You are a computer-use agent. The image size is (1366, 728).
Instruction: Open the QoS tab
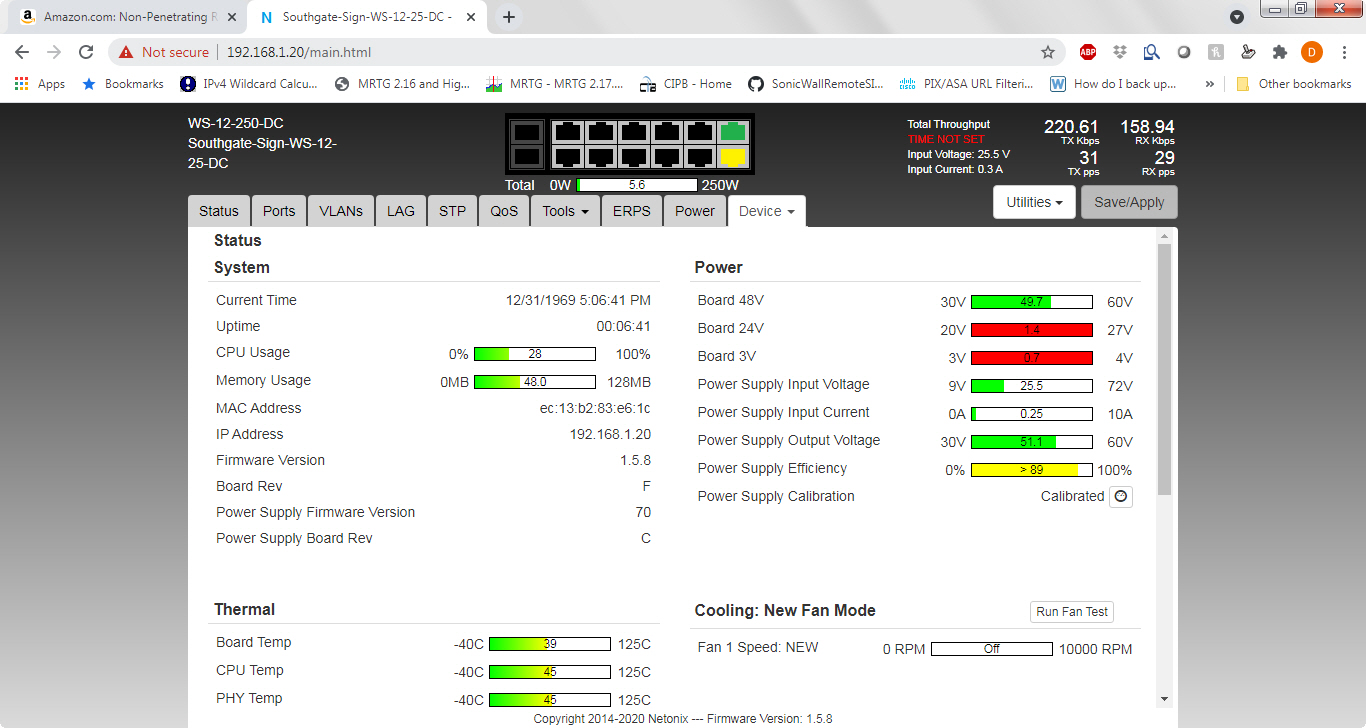504,211
